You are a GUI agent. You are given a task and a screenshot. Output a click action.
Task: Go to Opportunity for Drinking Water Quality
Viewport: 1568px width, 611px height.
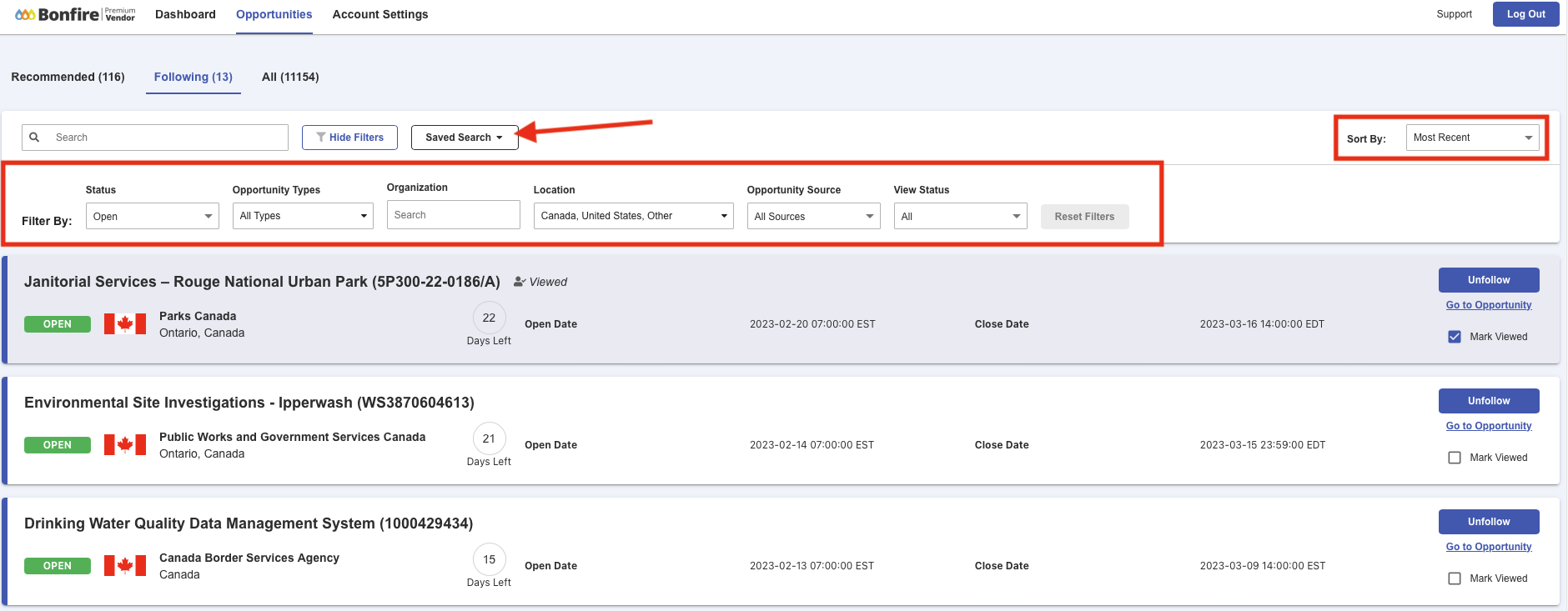coord(1489,547)
